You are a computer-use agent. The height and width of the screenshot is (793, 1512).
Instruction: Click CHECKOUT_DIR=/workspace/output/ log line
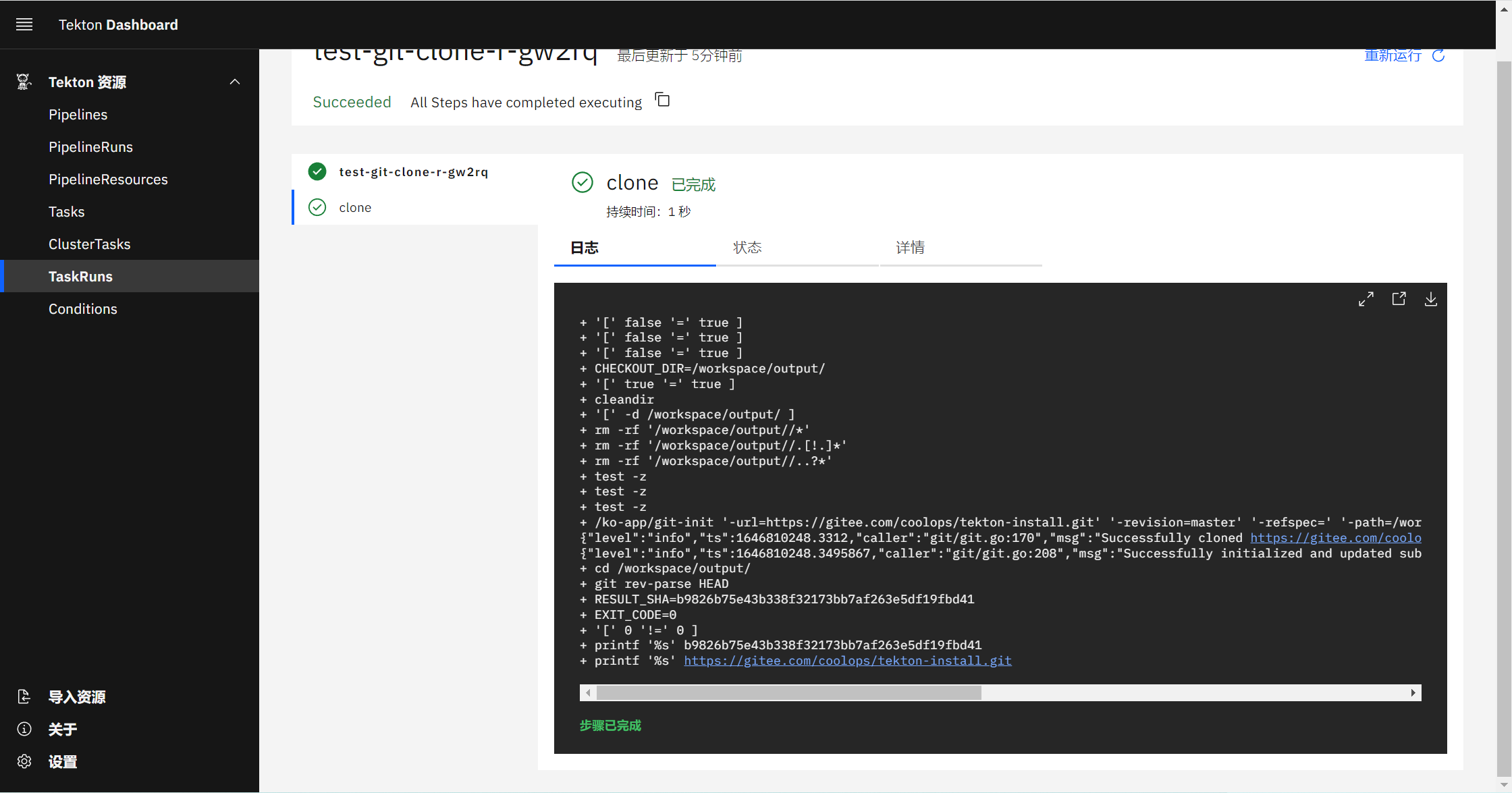[x=702, y=368]
